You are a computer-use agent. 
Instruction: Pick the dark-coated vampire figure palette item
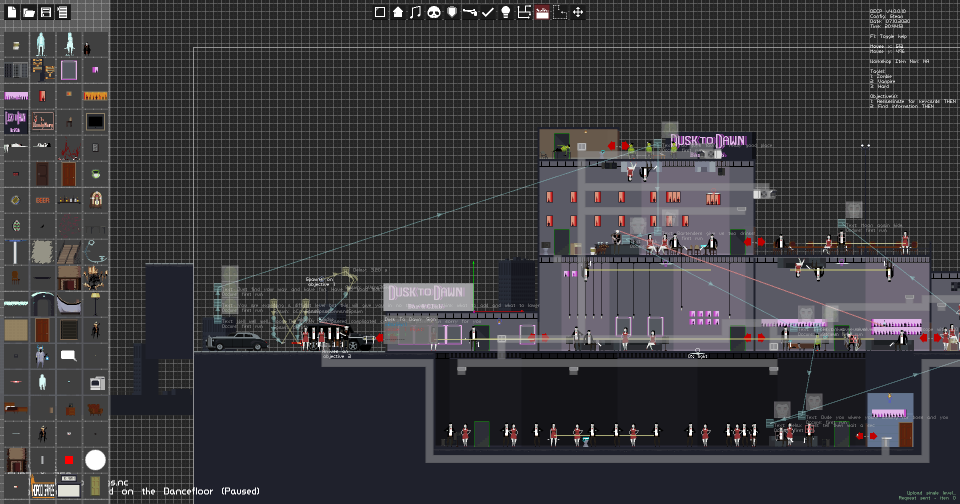point(87,48)
